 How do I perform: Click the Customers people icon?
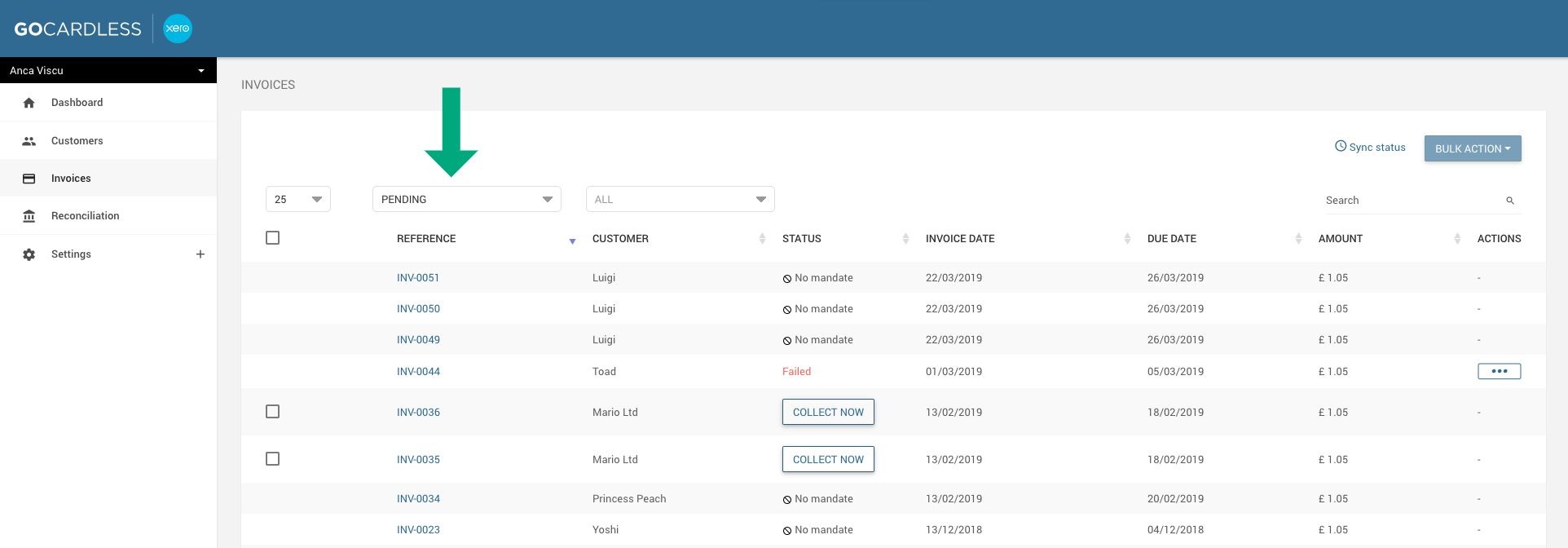(29, 141)
